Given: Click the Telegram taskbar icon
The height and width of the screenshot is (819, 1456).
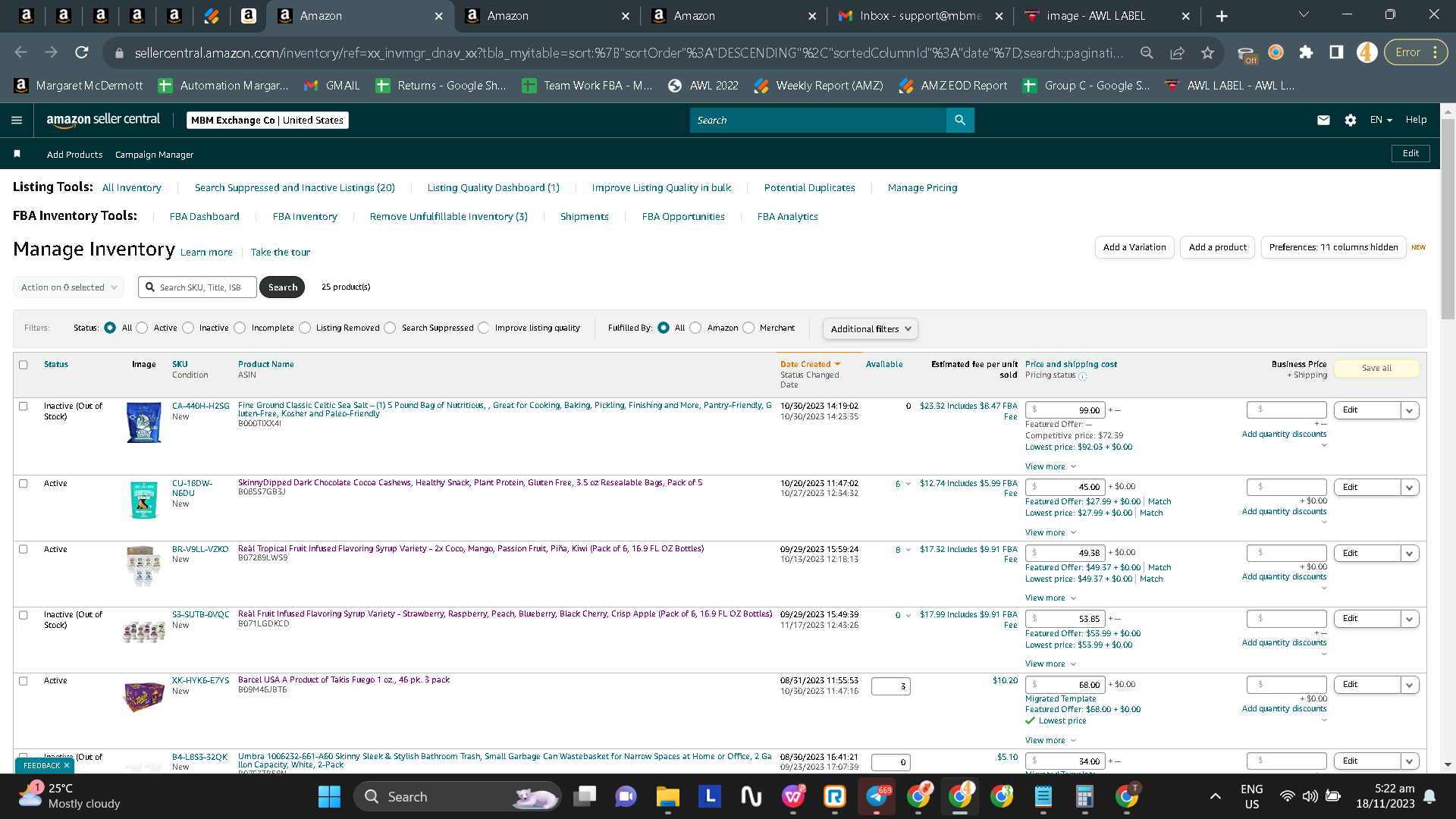Looking at the screenshot, I should (877, 796).
